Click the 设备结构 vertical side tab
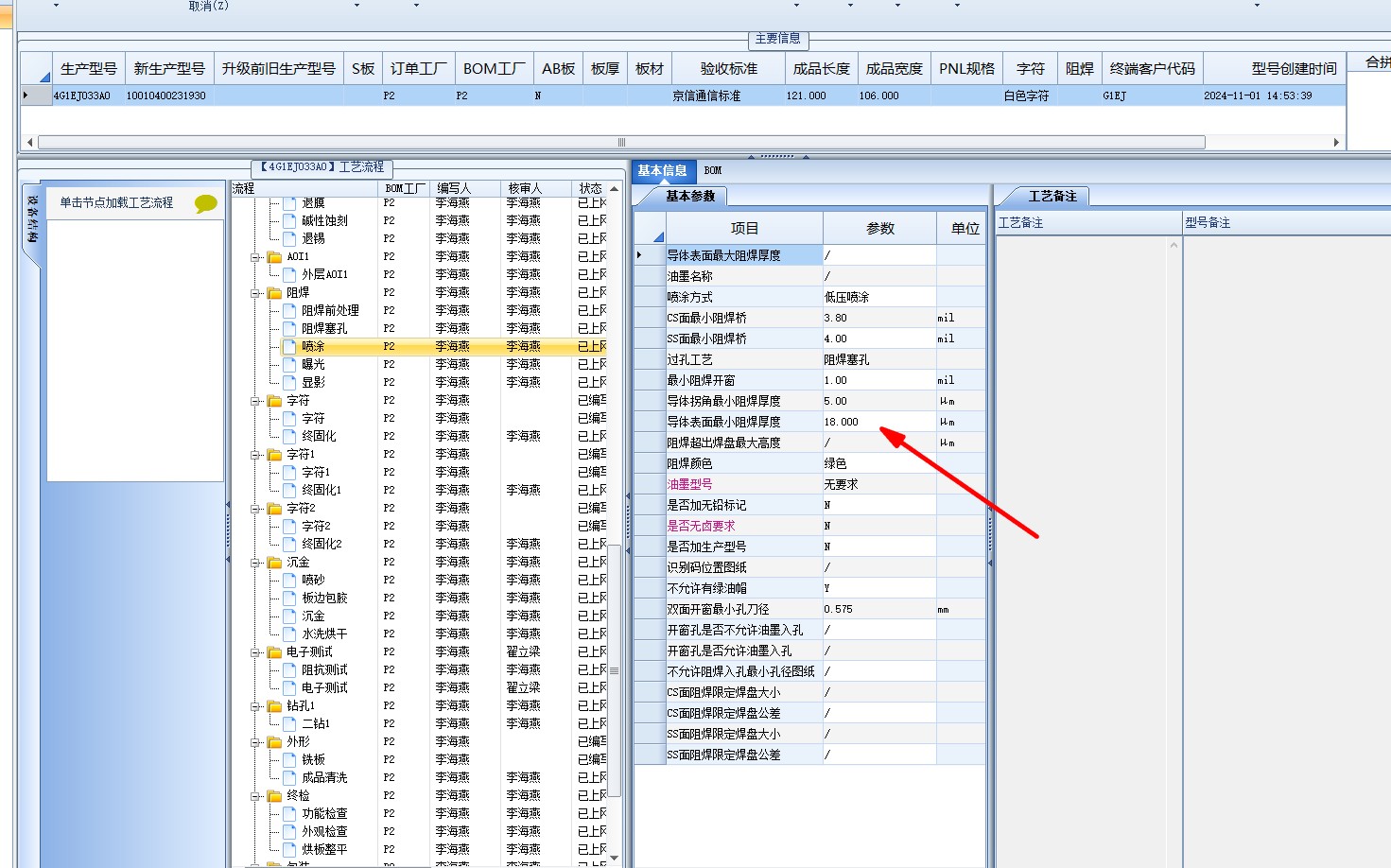This screenshot has width=1391, height=868. [32, 219]
